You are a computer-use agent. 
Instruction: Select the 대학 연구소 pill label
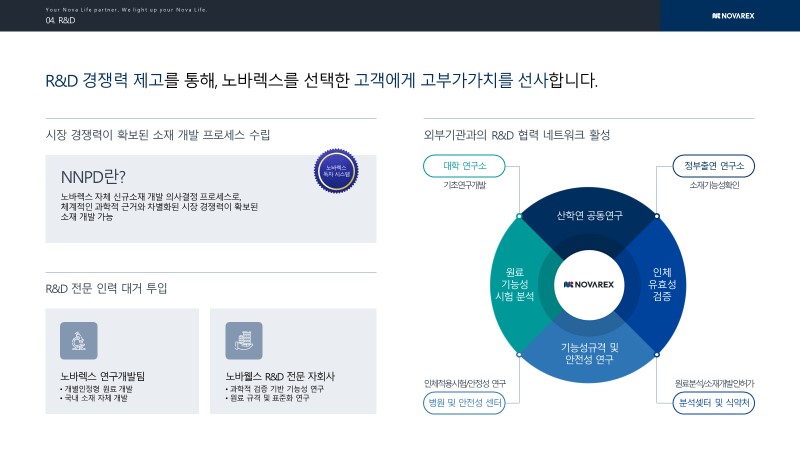tap(464, 166)
